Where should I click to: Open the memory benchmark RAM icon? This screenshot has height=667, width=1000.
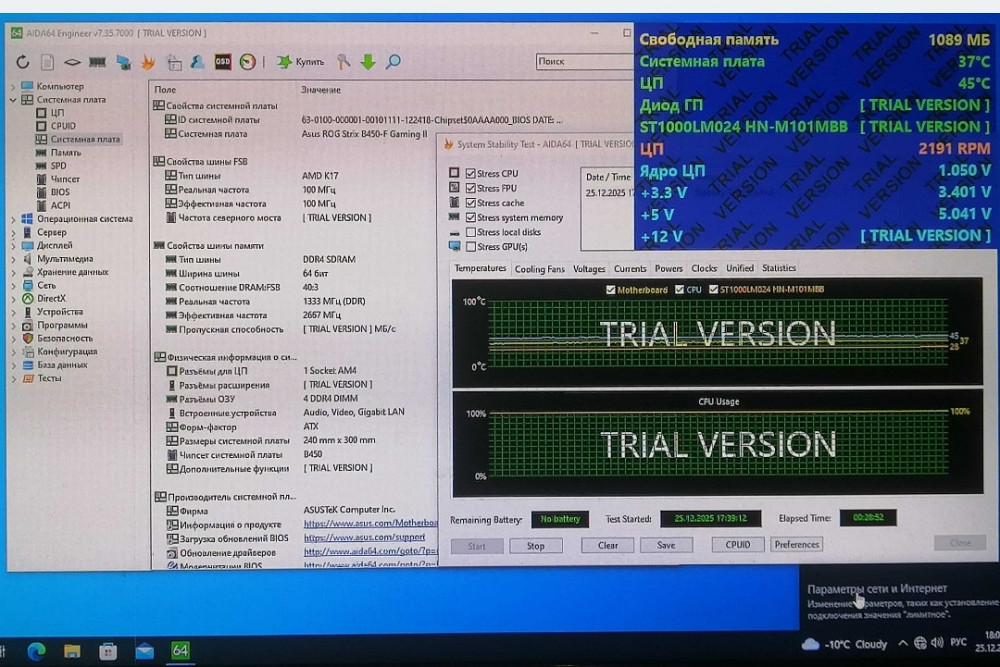click(x=97, y=62)
